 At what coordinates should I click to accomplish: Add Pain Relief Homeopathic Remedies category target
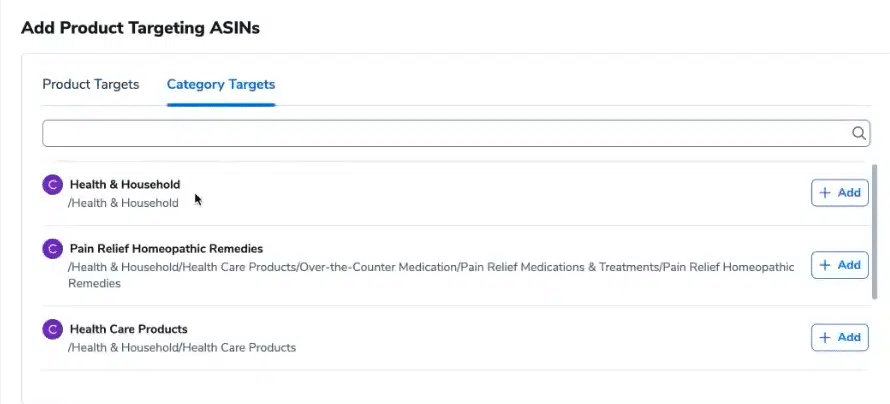[x=839, y=265]
